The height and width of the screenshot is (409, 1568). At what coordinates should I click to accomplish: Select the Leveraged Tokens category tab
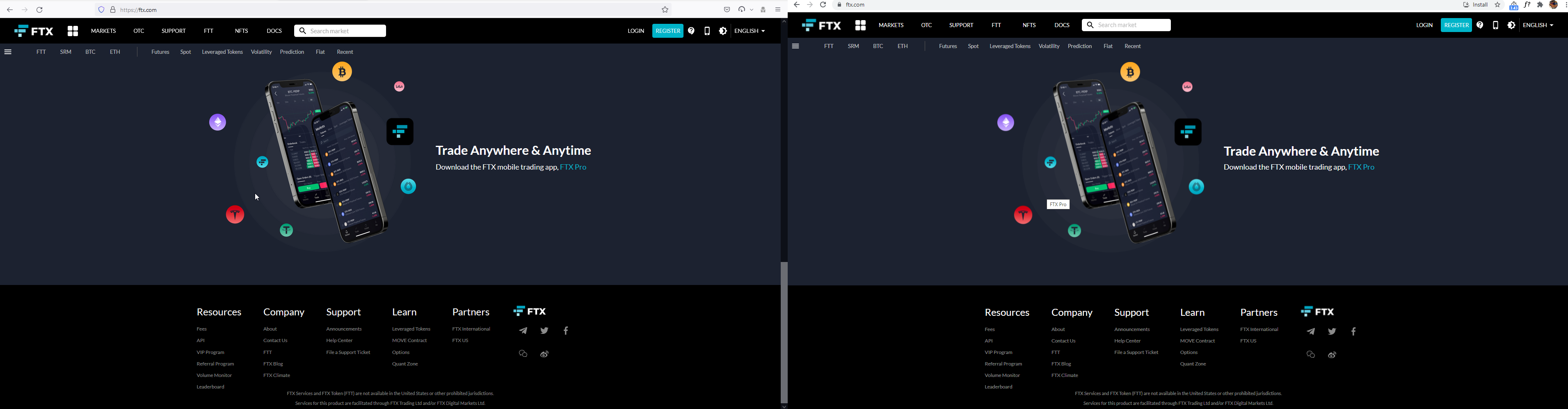pyautogui.click(x=222, y=52)
